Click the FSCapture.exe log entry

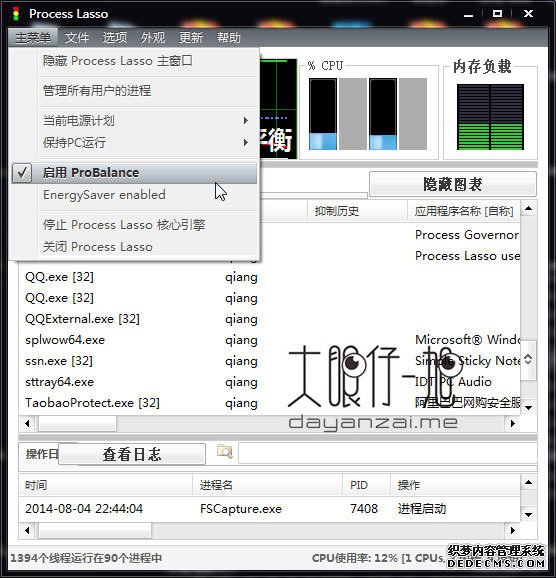(x=241, y=509)
